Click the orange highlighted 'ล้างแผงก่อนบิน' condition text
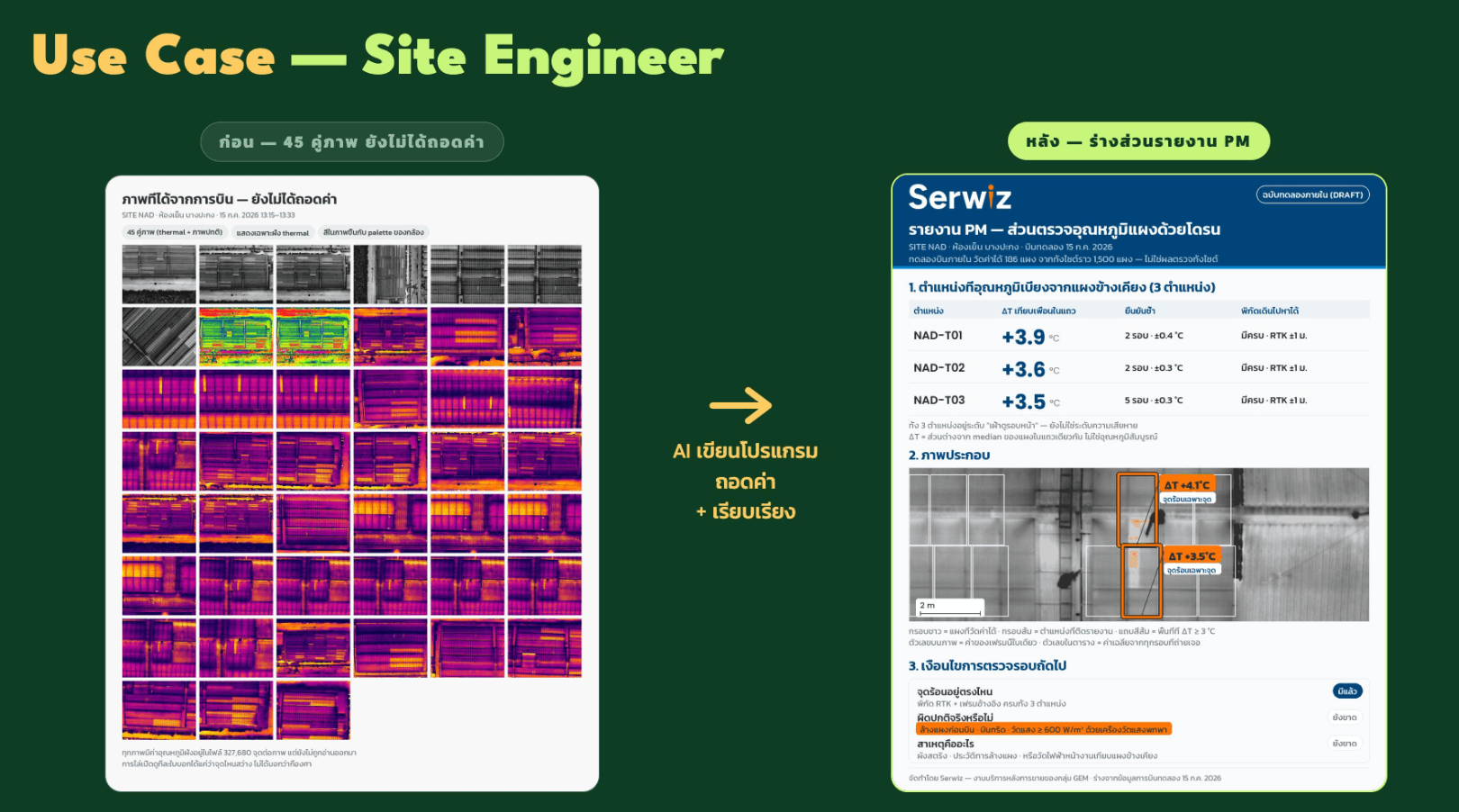 (x=1043, y=729)
